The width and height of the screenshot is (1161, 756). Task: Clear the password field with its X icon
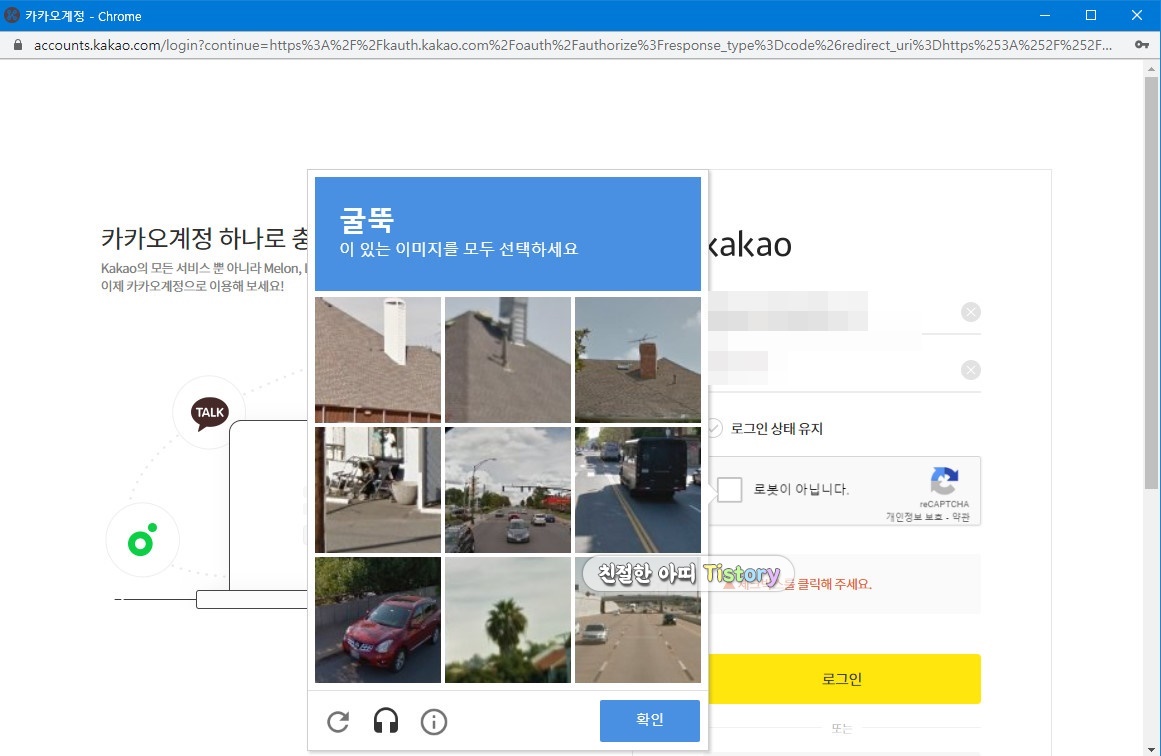(971, 369)
